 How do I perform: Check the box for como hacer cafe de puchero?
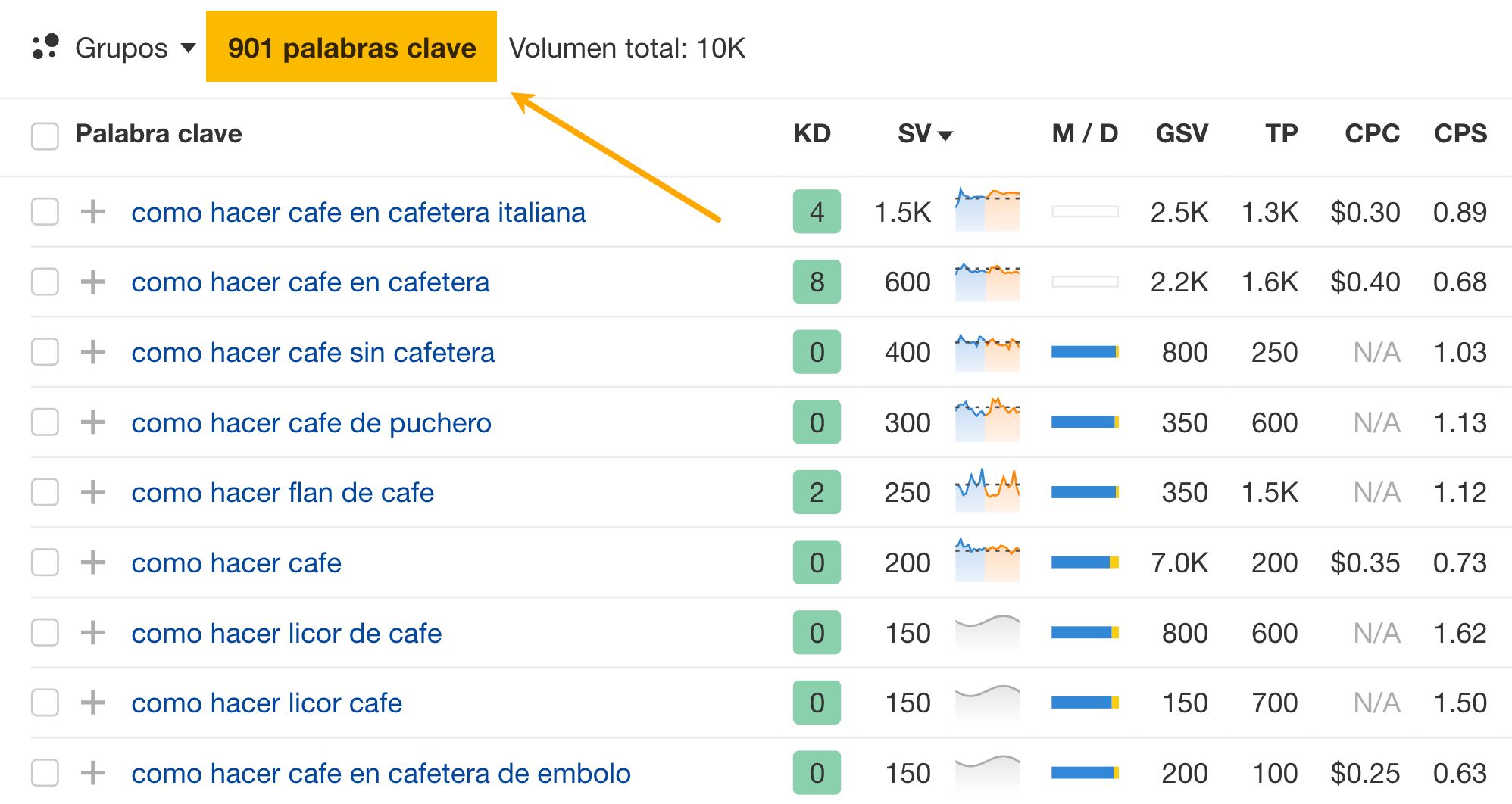point(45,422)
